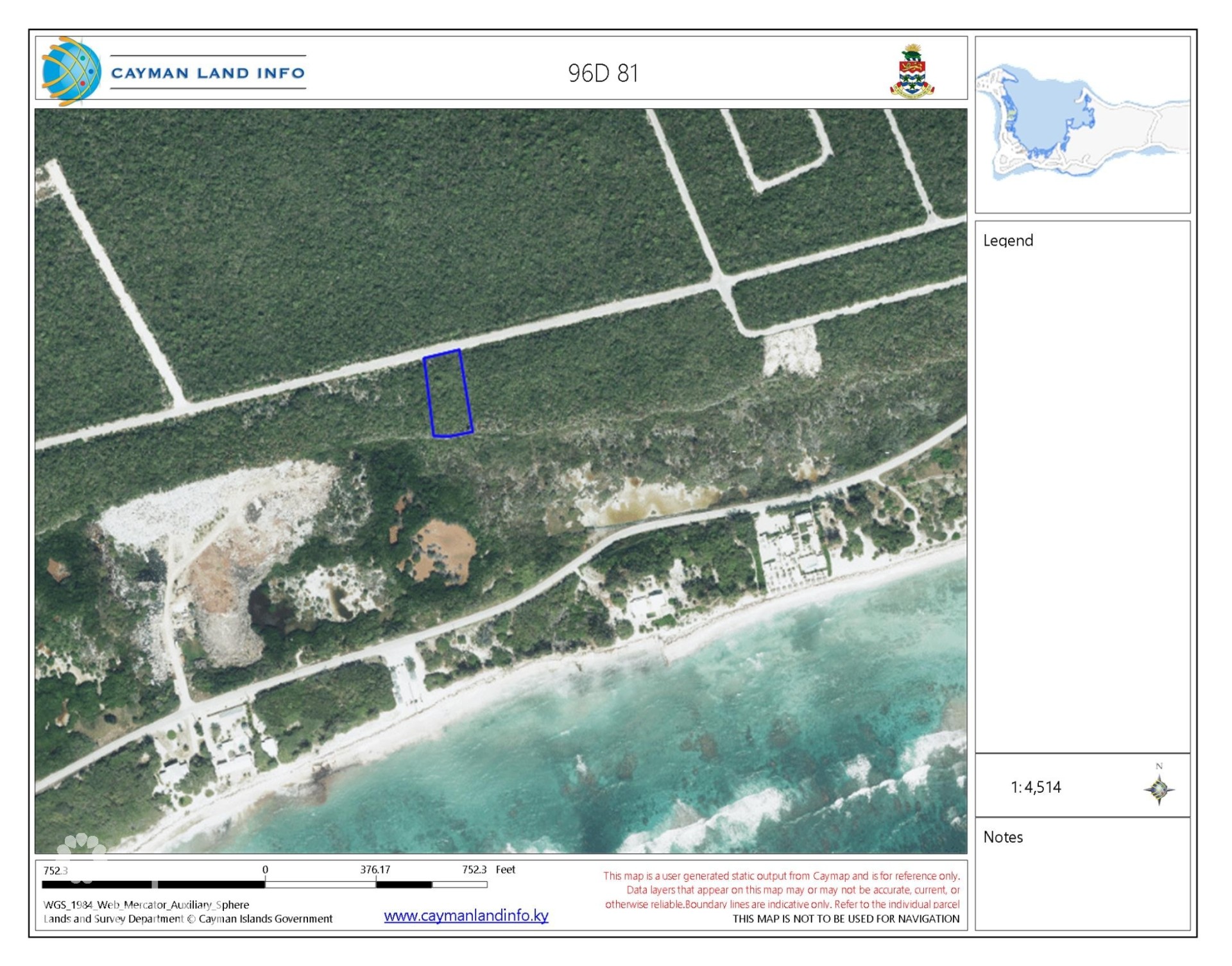The width and height of the screenshot is (1232, 966).
Task: Select the 96D 81 title heading
Action: tap(602, 72)
